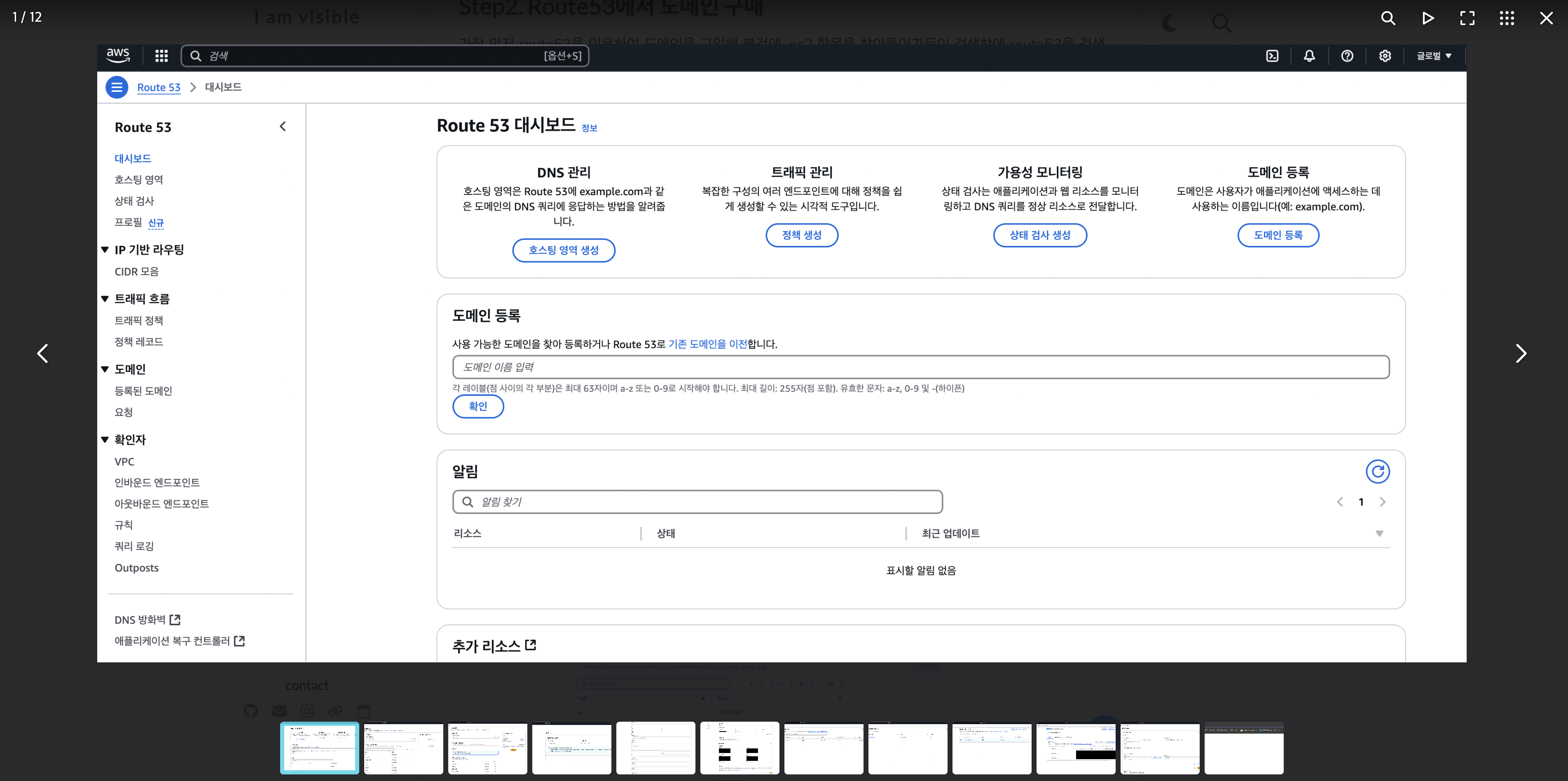Close the image lightbox
This screenshot has width=1568, height=781.
(1546, 18)
